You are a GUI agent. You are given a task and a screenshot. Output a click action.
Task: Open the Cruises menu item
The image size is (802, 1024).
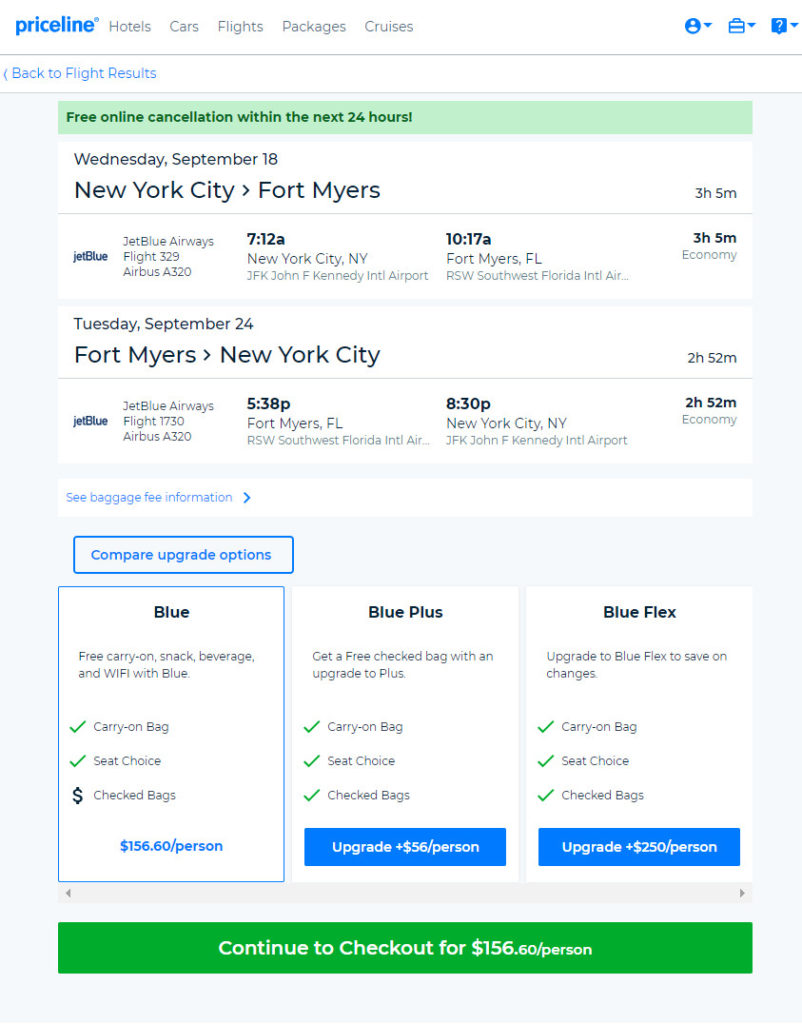(389, 27)
